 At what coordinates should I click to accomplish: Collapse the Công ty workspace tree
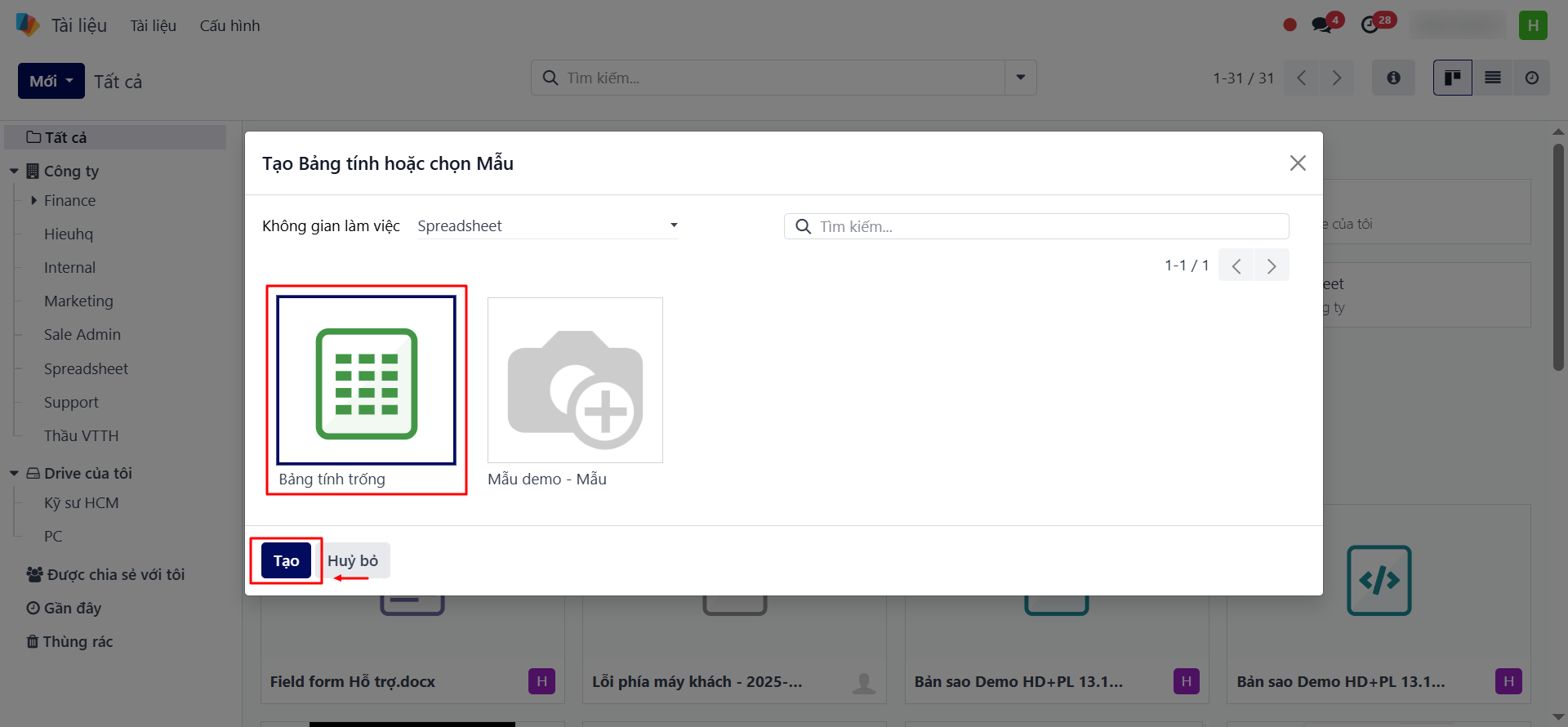point(14,172)
